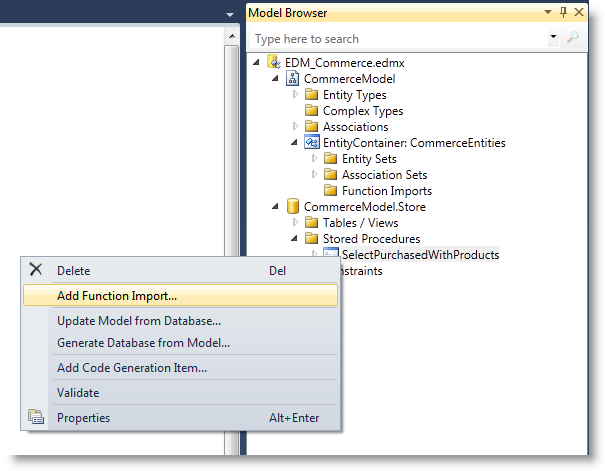Click the EntityContainer CommerceEntities icon
This screenshot has width=605, height=471.
pos(311,143)
